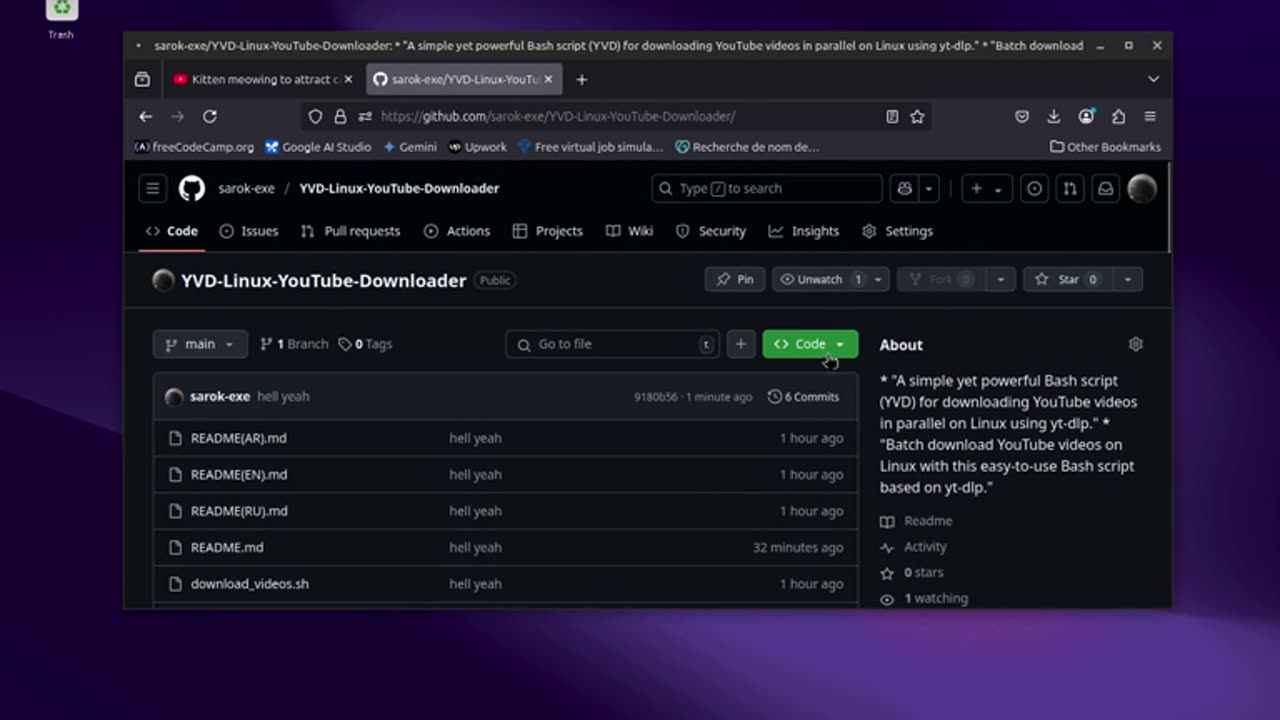
Task: Click sarok-exe owner breadcrumb link
Action: (246, 188)
